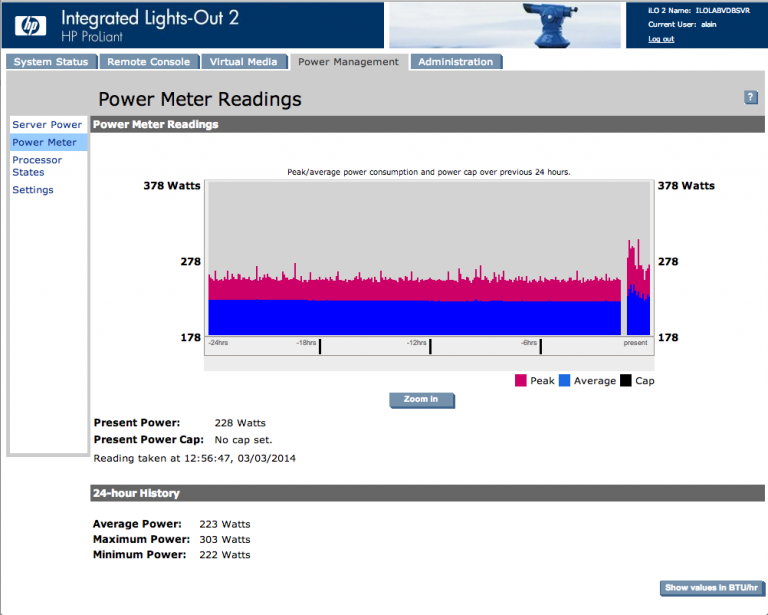Click the Log out link

coord(661,39)
